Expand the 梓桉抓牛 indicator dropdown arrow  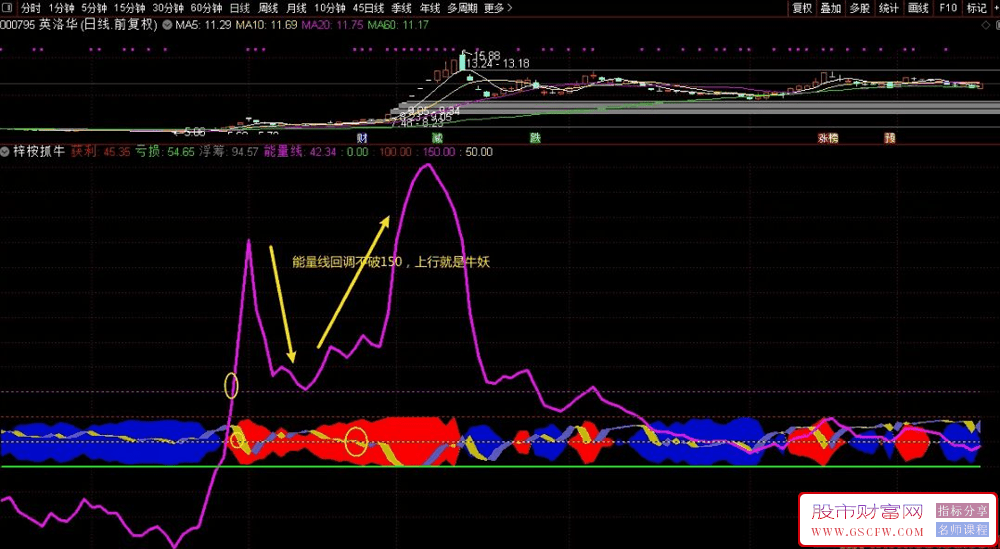(x=6, y=152)
